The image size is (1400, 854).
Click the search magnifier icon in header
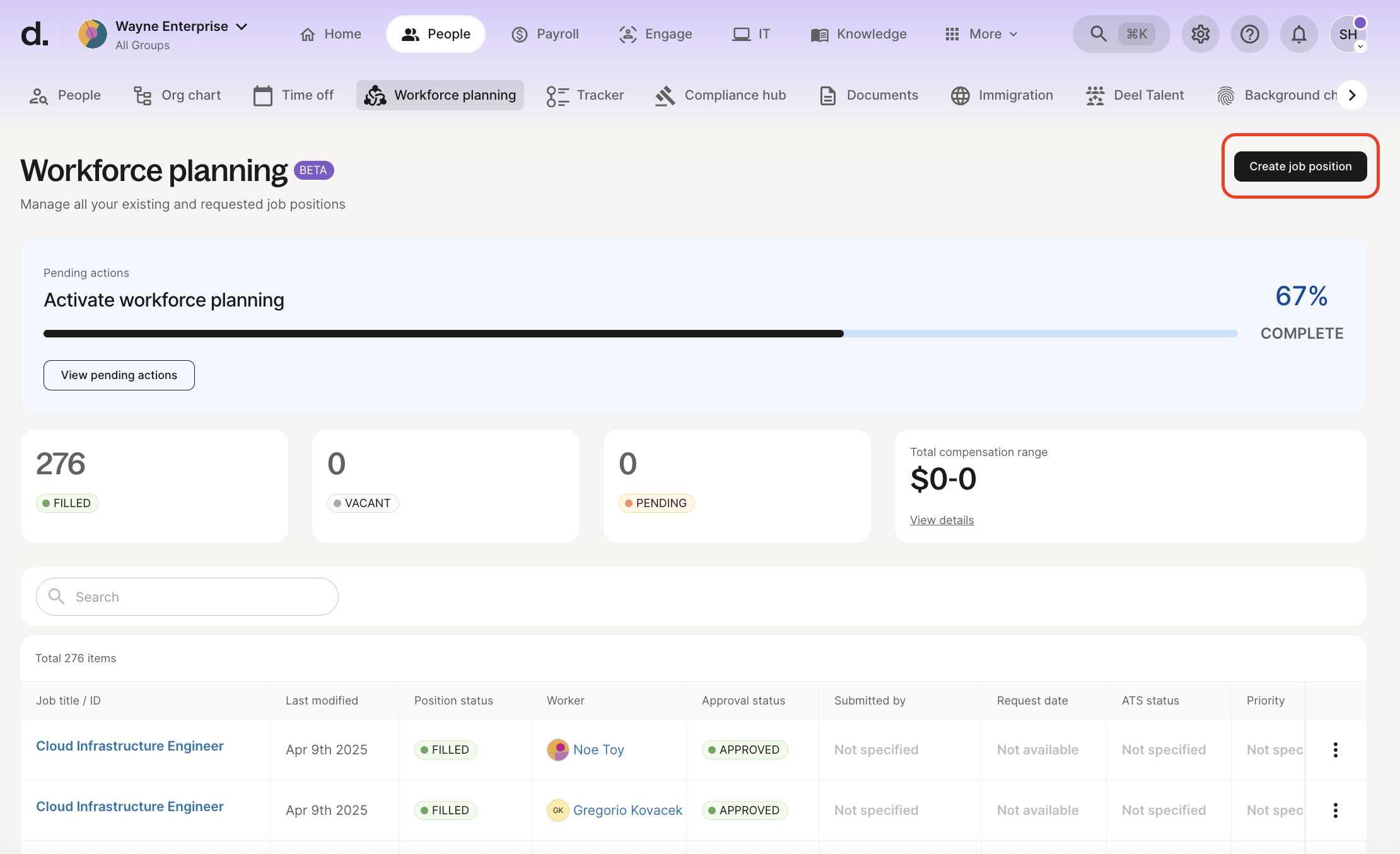(x=1098, y=34)
